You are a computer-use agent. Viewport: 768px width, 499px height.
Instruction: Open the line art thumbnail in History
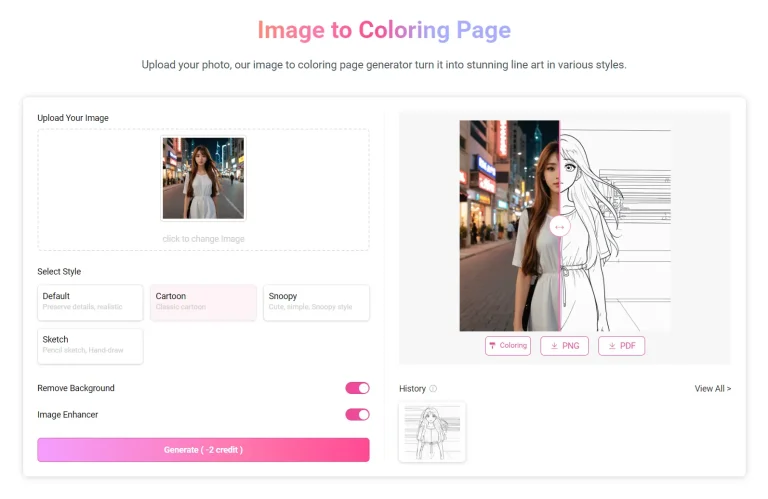(x=432, y=432)
